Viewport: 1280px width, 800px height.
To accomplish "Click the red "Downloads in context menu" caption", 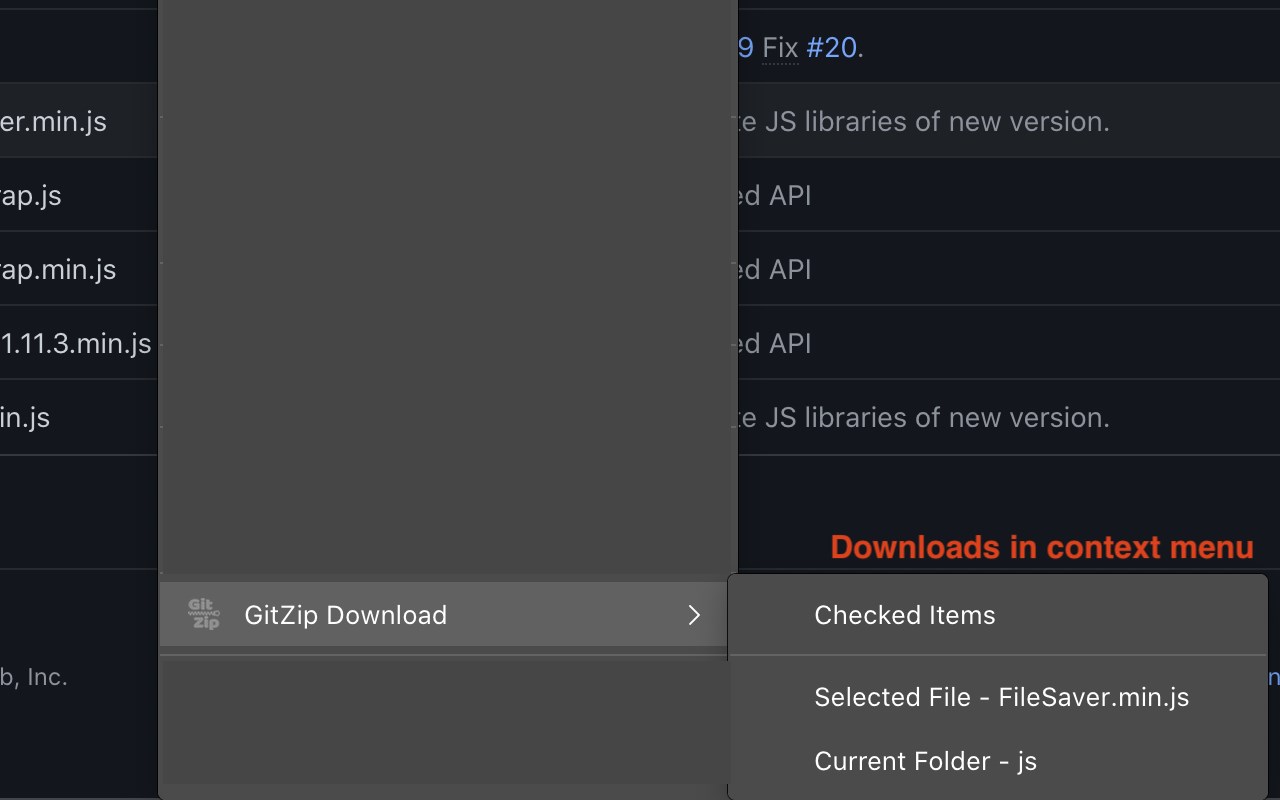I will [x=1041, y=547].
